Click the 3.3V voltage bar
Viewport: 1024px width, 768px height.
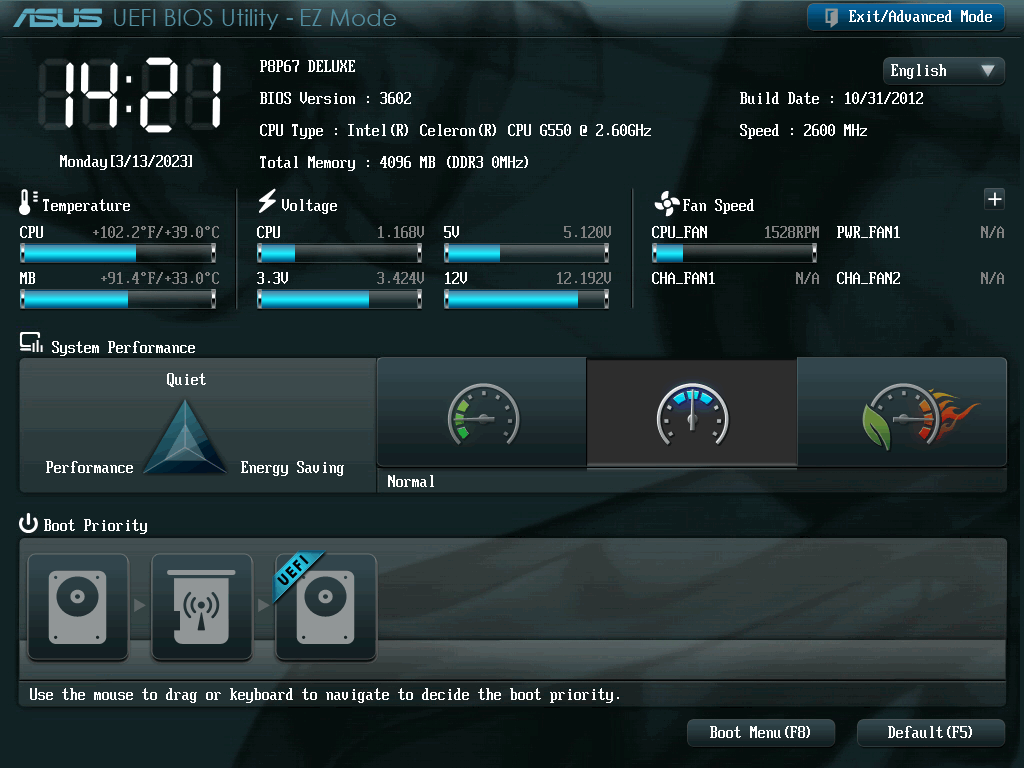340,299
